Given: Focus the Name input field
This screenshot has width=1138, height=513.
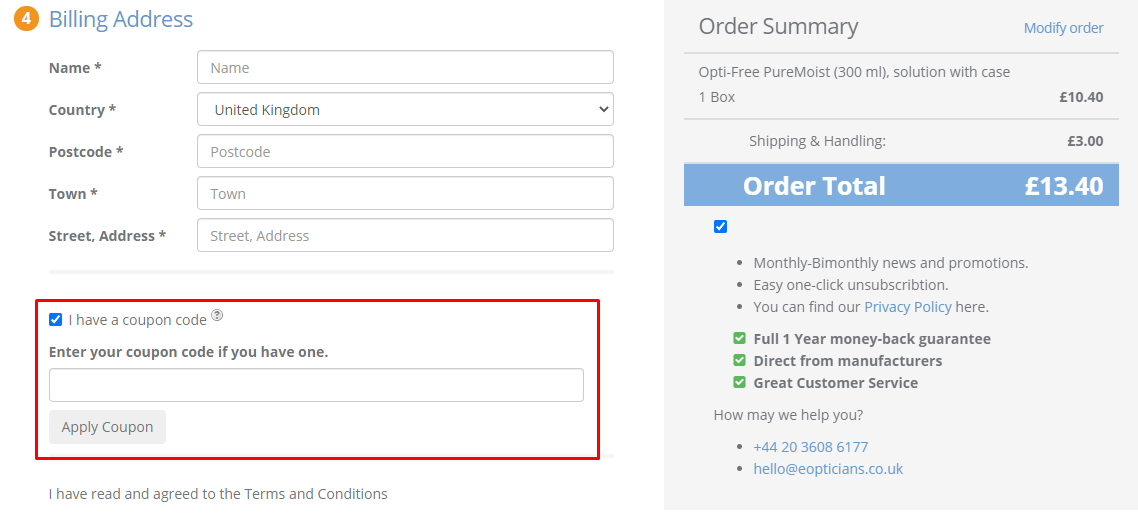Looking at the screenshot, I should (x=405, y=68).
